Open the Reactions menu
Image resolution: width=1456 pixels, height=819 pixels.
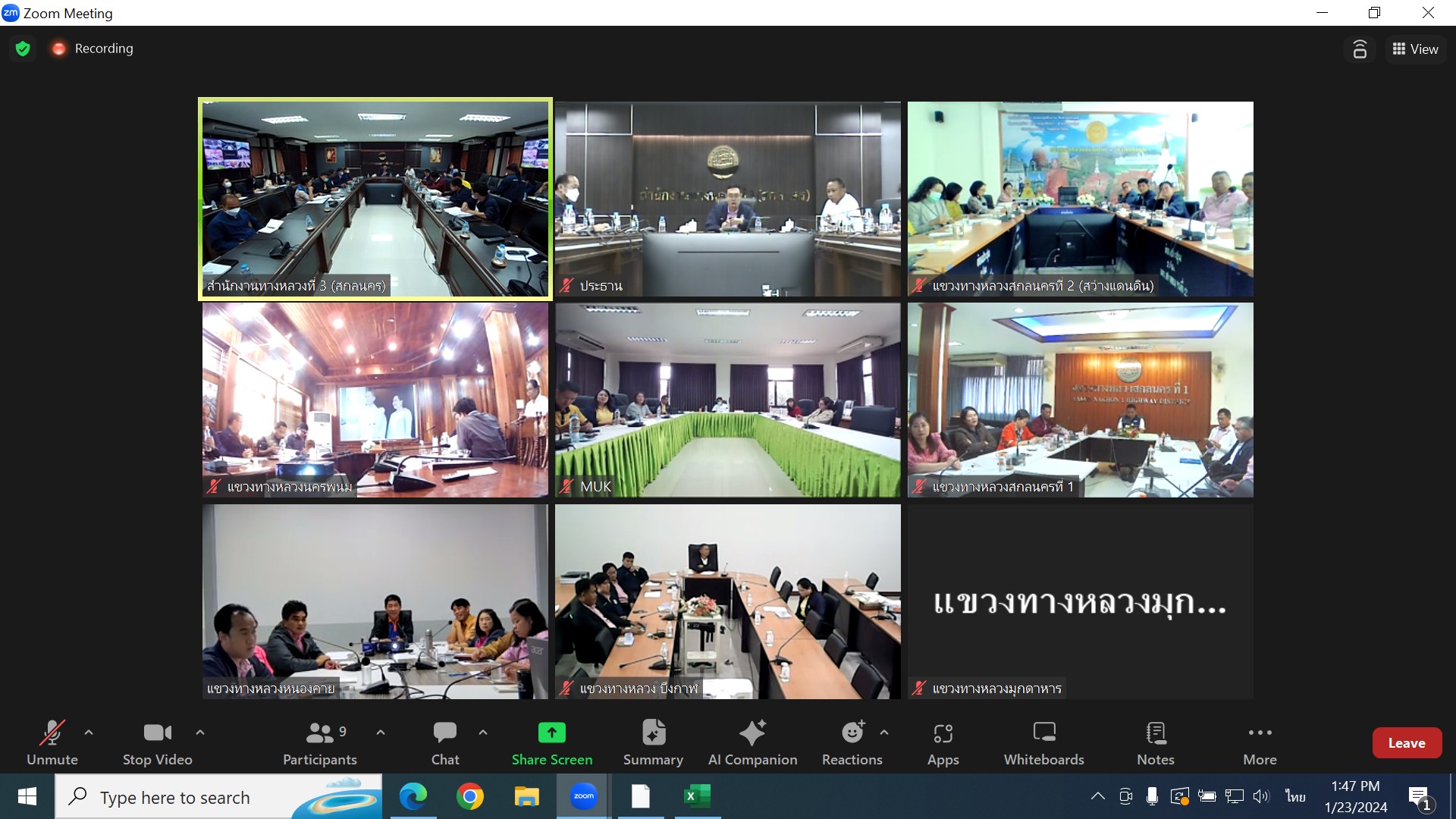(x=852, y=742)
